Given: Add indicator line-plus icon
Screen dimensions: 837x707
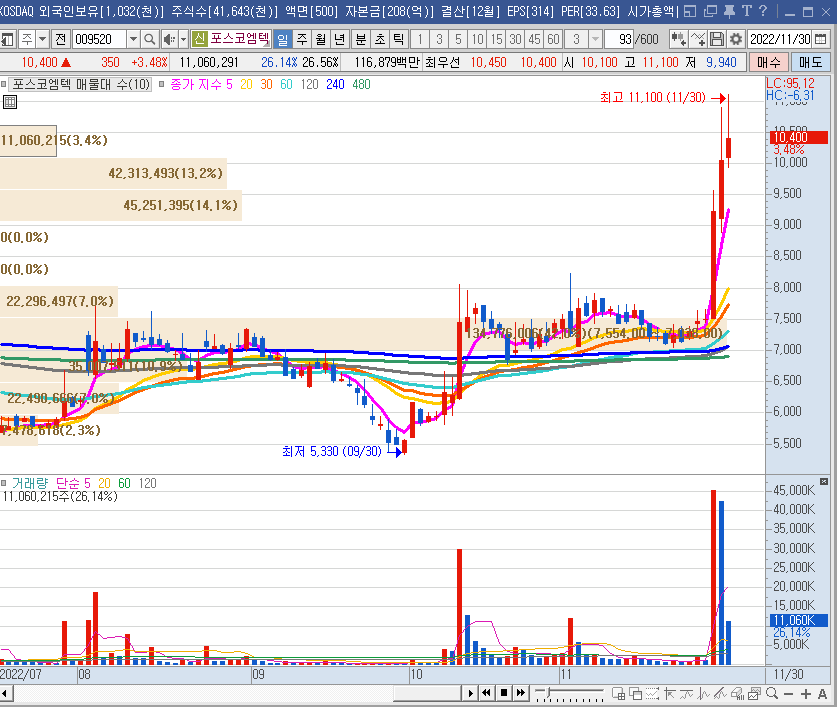Looking at the screenshot, I should pos(698,39).
